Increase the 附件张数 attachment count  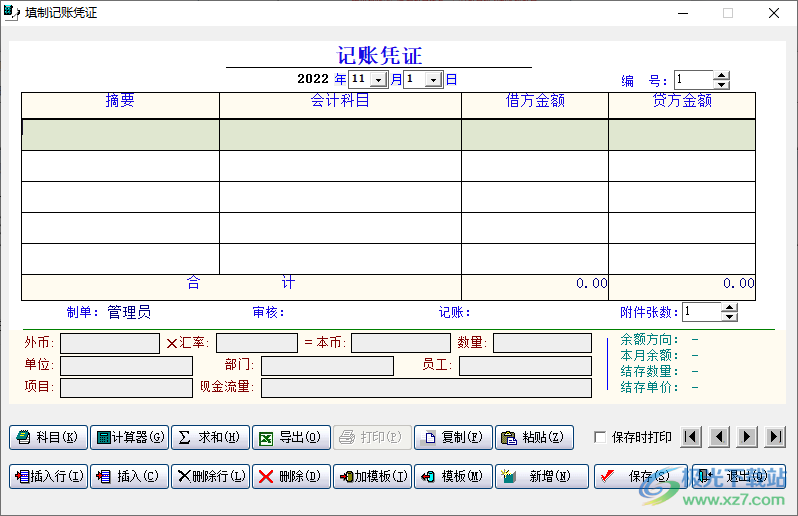pos(729,307)
